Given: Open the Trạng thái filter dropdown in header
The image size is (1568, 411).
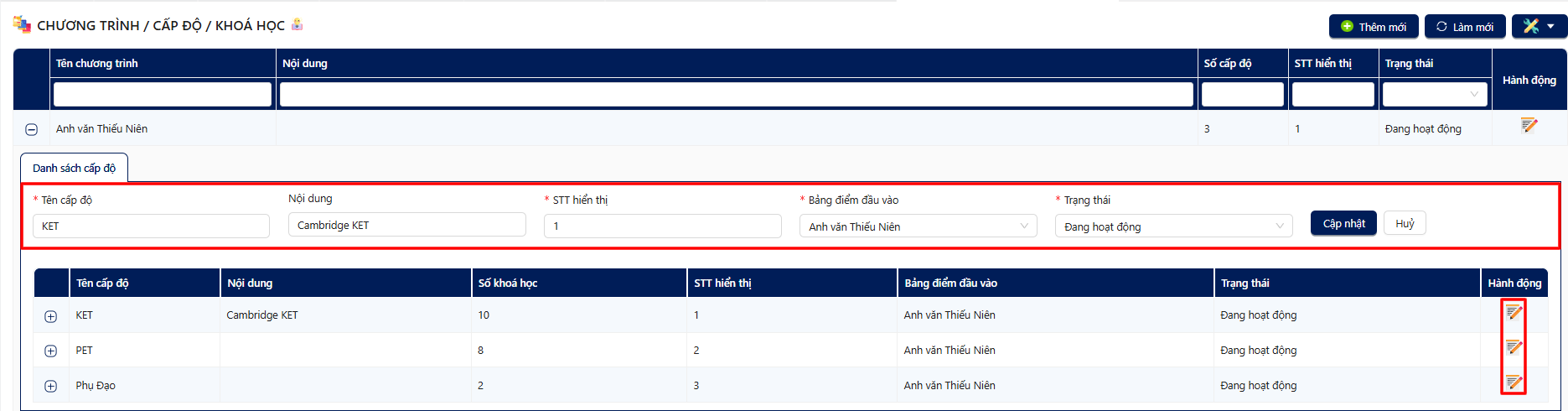Looking at the screenshot, I should (x=1435, y=95).
